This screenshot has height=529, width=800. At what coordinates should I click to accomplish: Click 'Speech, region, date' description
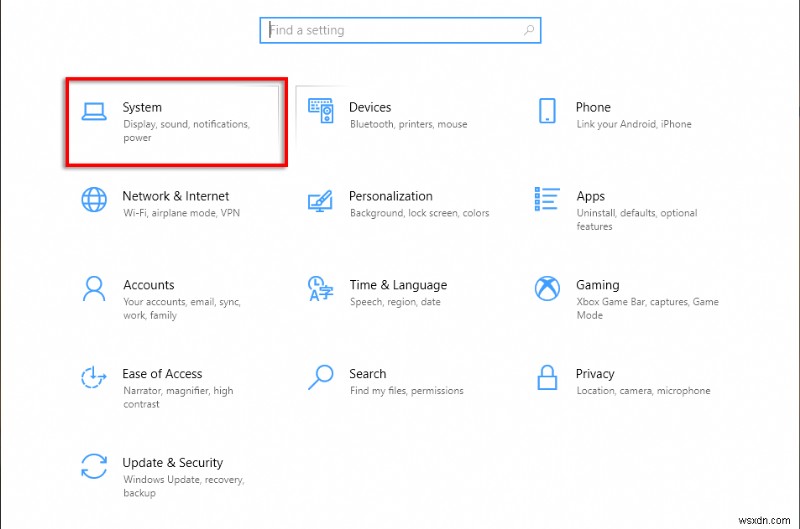click(395, 302)
